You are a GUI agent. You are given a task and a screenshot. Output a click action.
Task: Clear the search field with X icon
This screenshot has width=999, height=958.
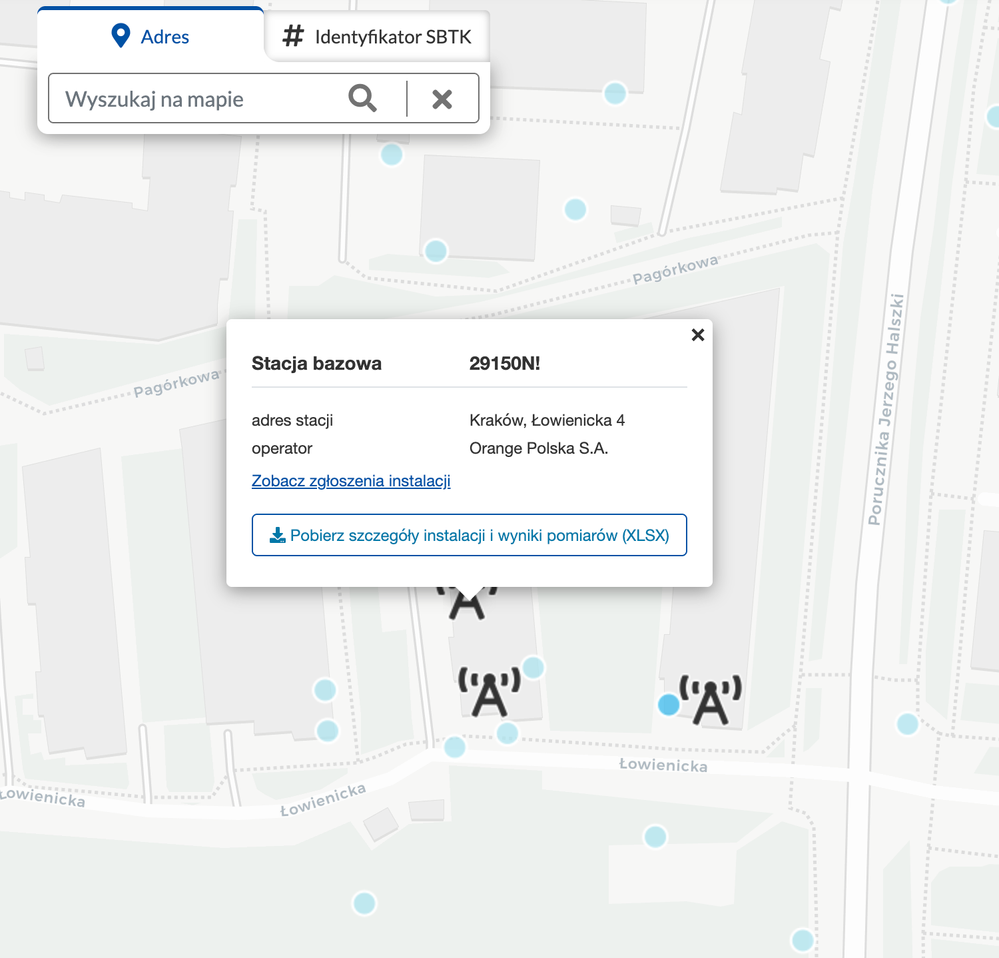(442, 99)
